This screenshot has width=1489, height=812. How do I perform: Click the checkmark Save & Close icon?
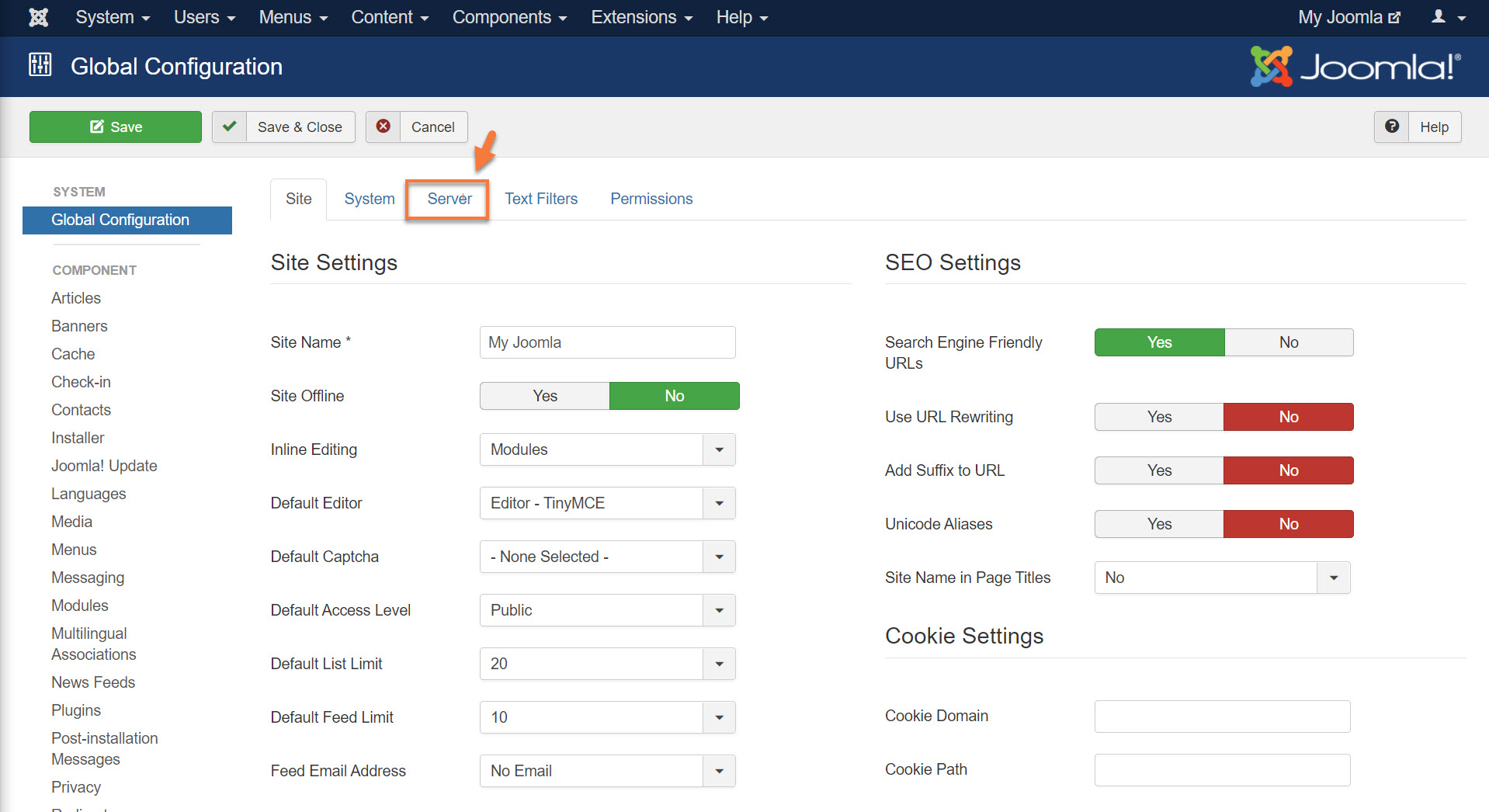229,127
